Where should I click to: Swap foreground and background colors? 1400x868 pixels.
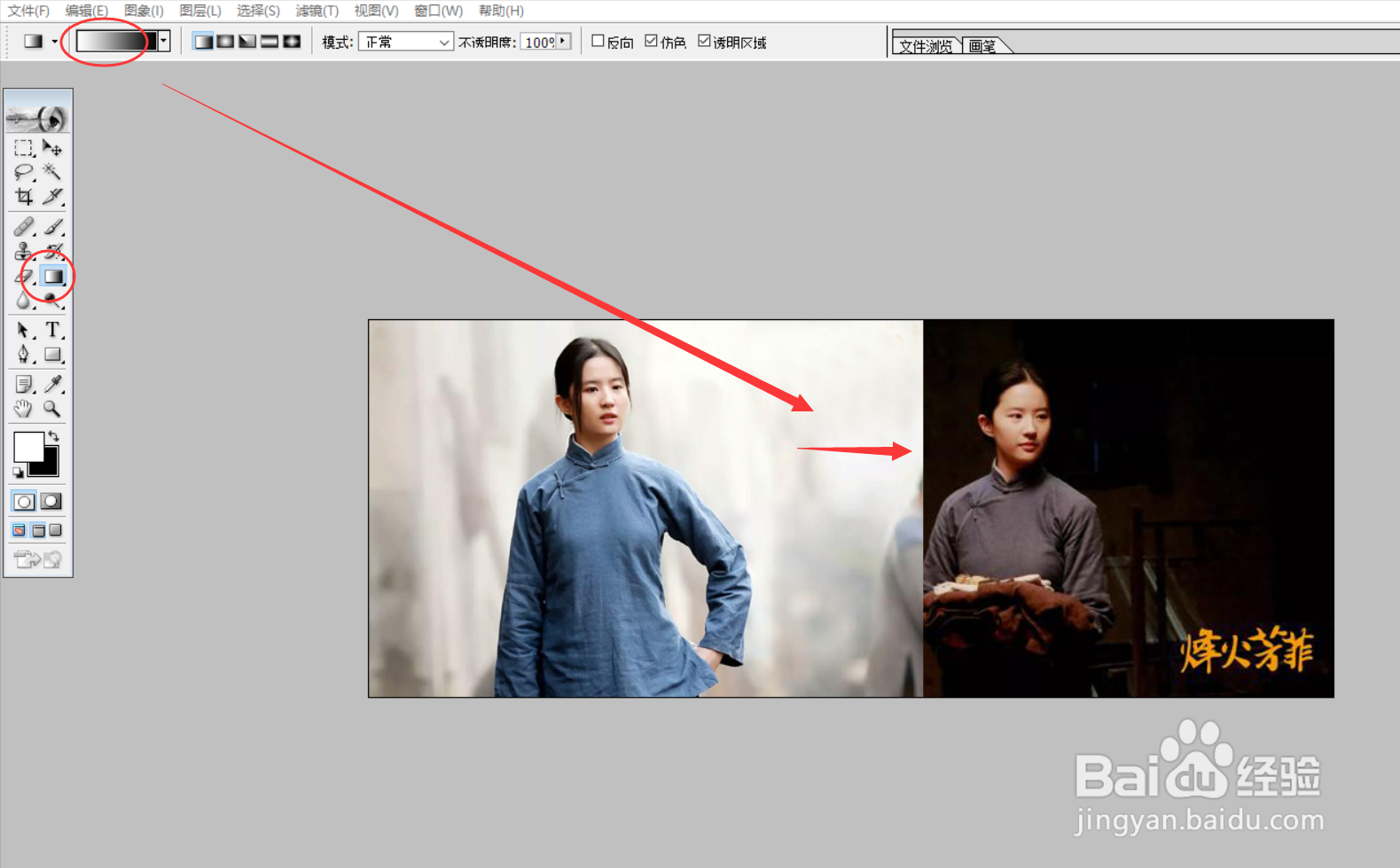click(54, 435)
